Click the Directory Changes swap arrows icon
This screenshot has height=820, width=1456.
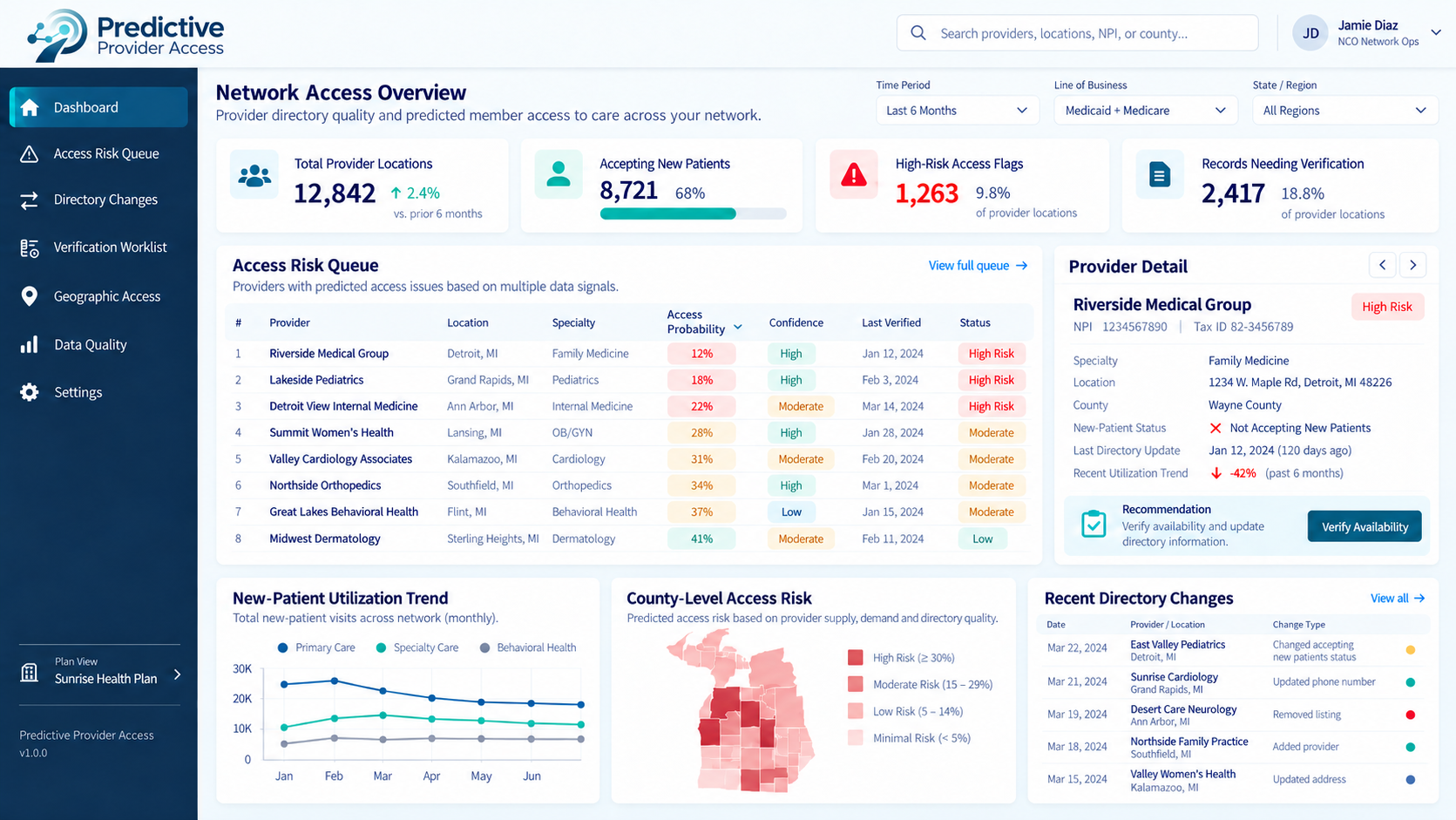pyautogui.click(x=30, y=200)
